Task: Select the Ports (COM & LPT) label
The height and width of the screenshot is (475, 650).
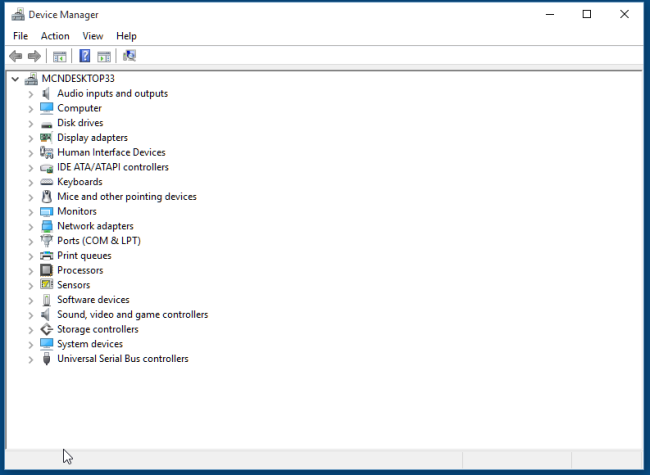Action: click(99, 241)
